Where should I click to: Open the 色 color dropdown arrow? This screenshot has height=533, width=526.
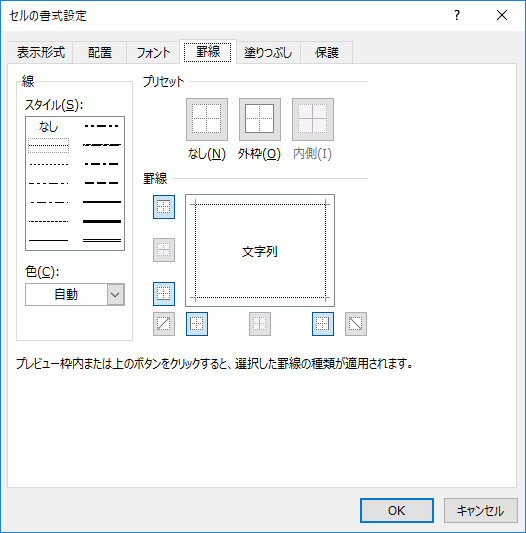(116, 294)
